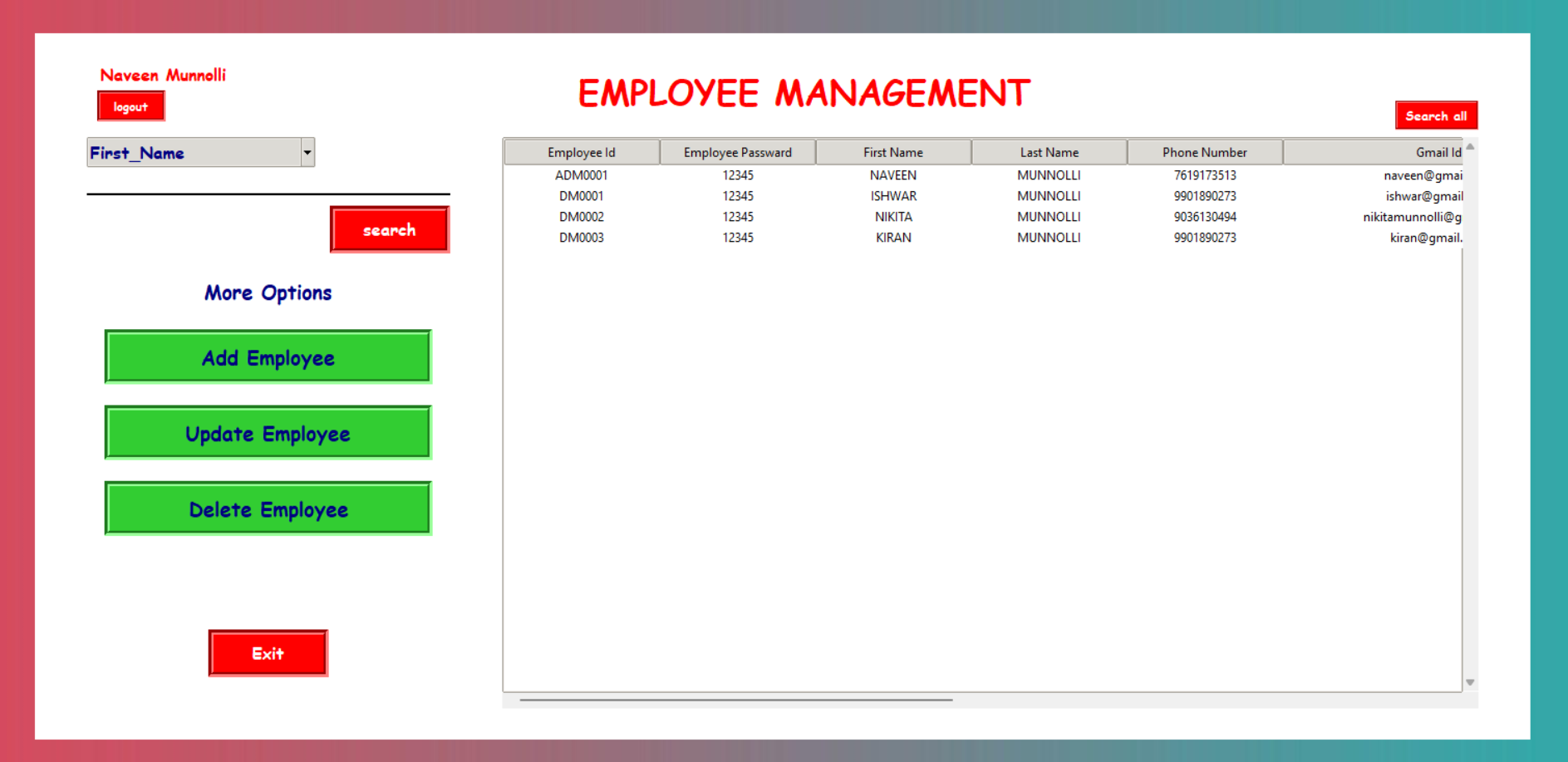Click phone number 9036130494
Screen dimensions: 1568x762
[1205, 217]
